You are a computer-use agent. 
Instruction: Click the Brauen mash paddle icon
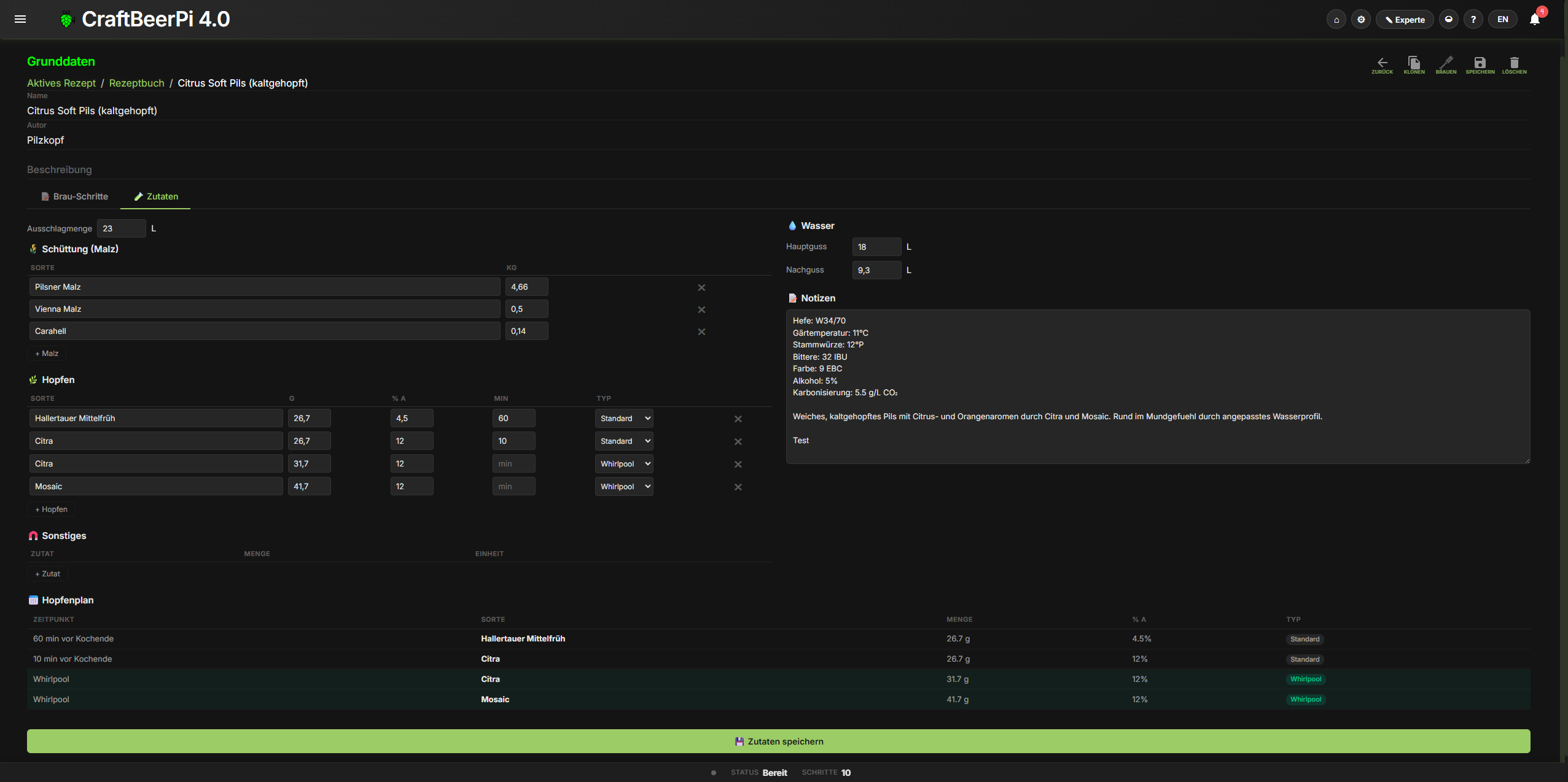[1446, 63]
